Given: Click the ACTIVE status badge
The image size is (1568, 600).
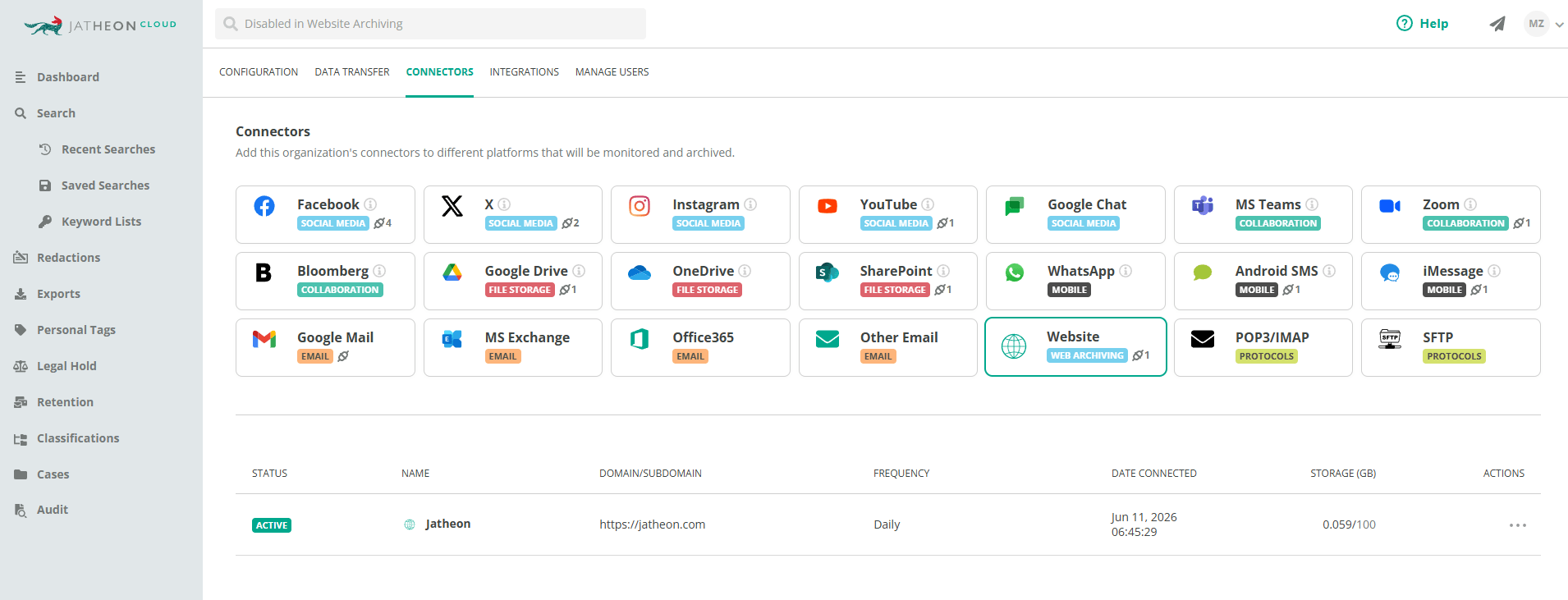Looking at the screenshot, I should (x=272, y=525).
